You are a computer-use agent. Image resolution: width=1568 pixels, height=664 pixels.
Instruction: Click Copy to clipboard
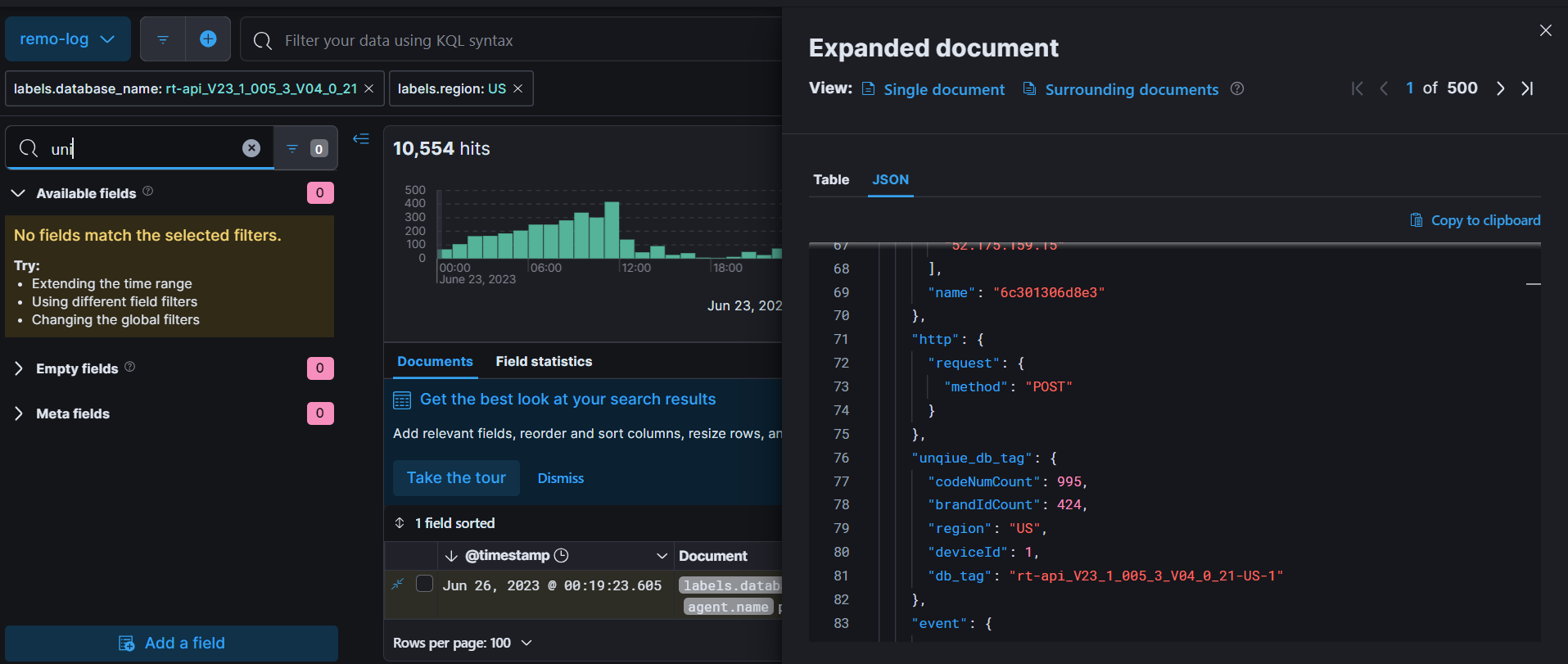tap(1475, 220)
